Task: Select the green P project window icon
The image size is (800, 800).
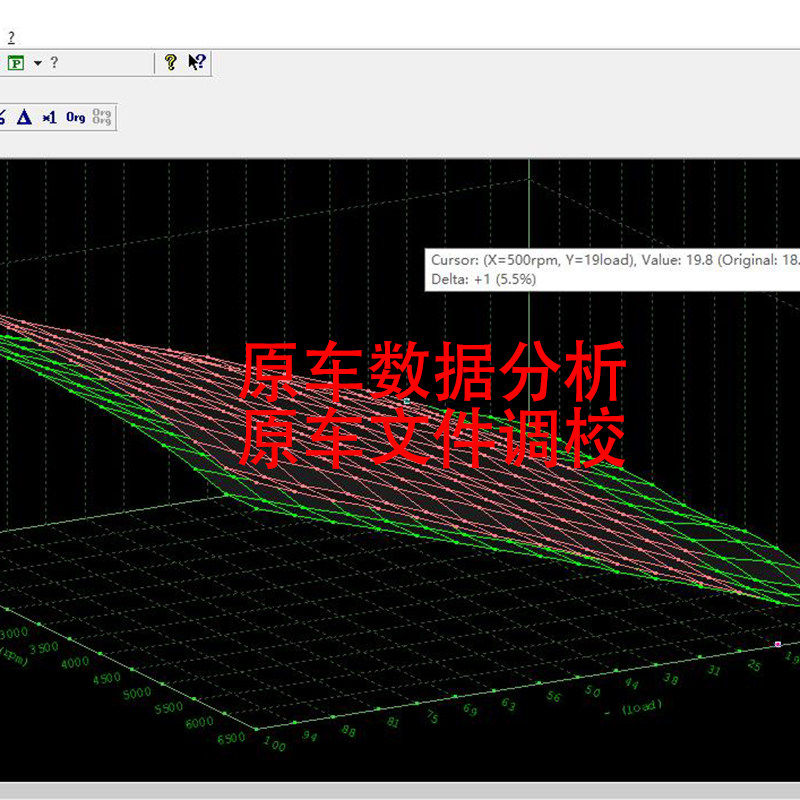Action: point(16,63)
